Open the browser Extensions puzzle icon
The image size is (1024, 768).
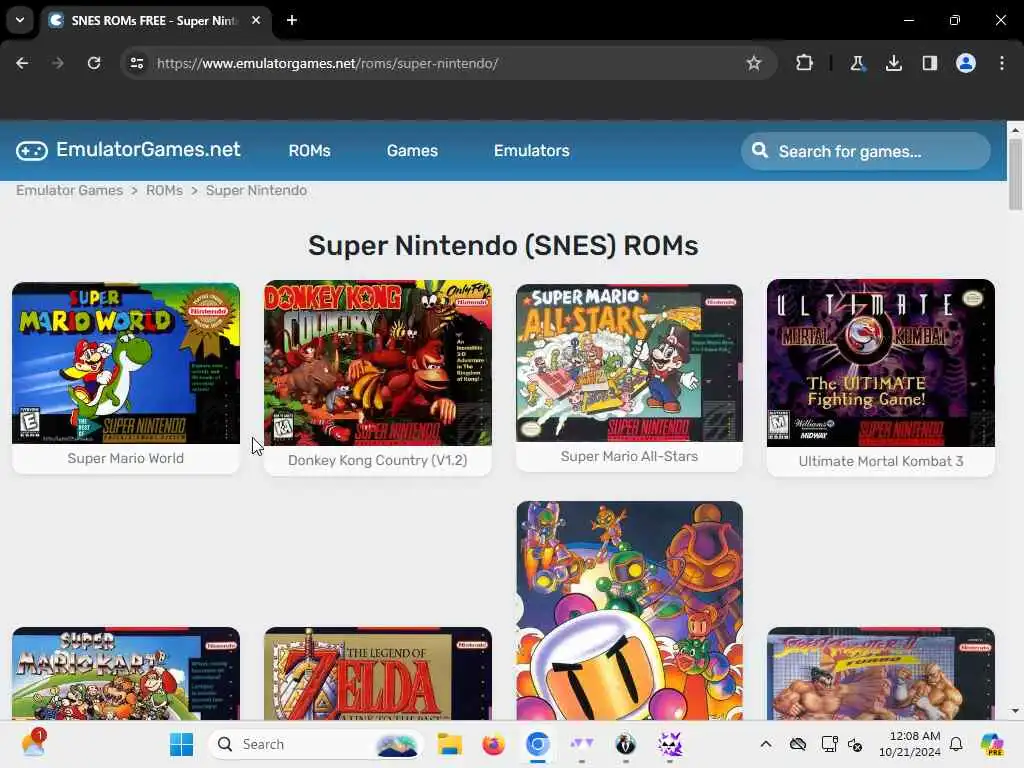805,63
